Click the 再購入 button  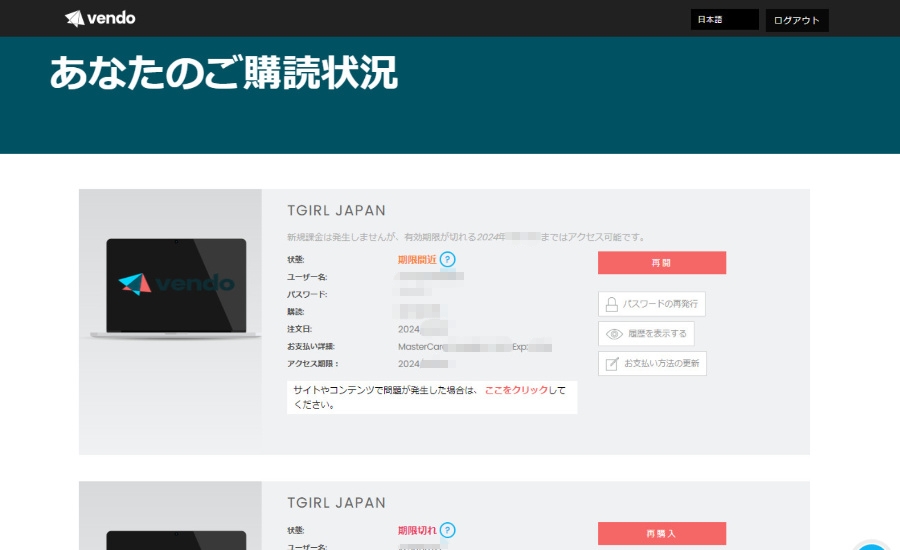tap(662, 533)
